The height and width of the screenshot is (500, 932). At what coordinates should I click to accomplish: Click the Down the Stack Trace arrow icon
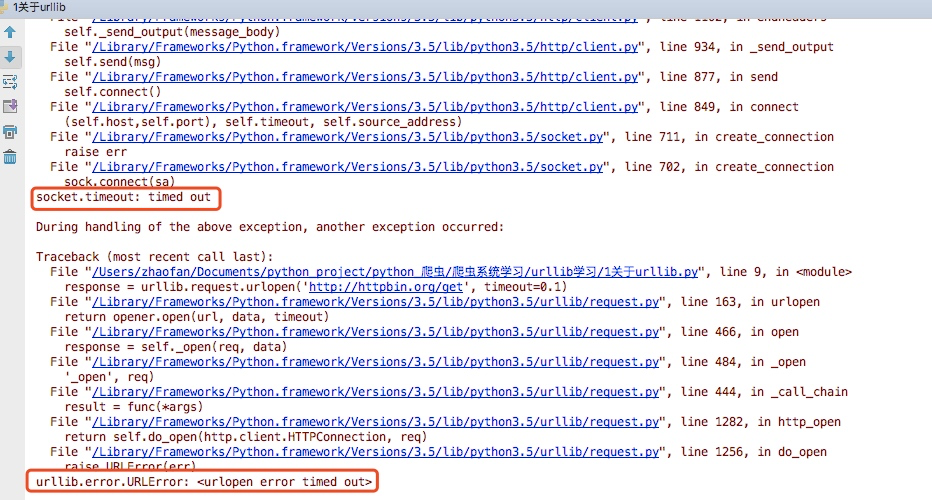[x=10, y=57]
